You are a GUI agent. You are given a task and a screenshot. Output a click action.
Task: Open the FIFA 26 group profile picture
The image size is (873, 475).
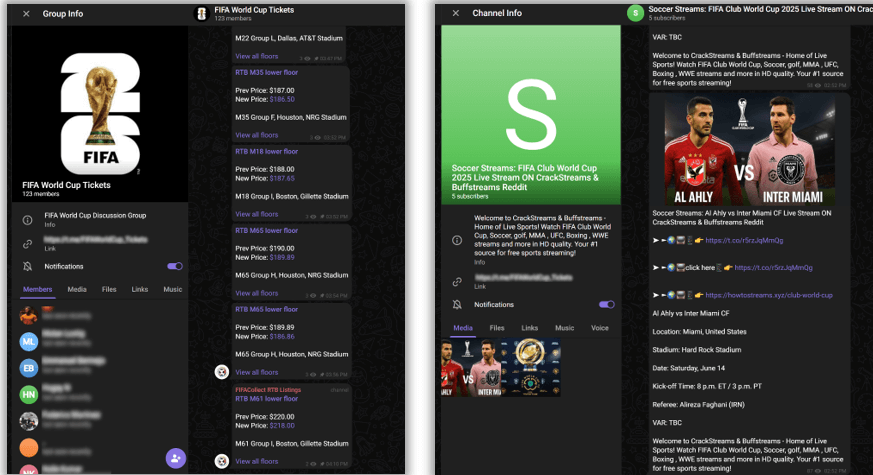(100, 114)
